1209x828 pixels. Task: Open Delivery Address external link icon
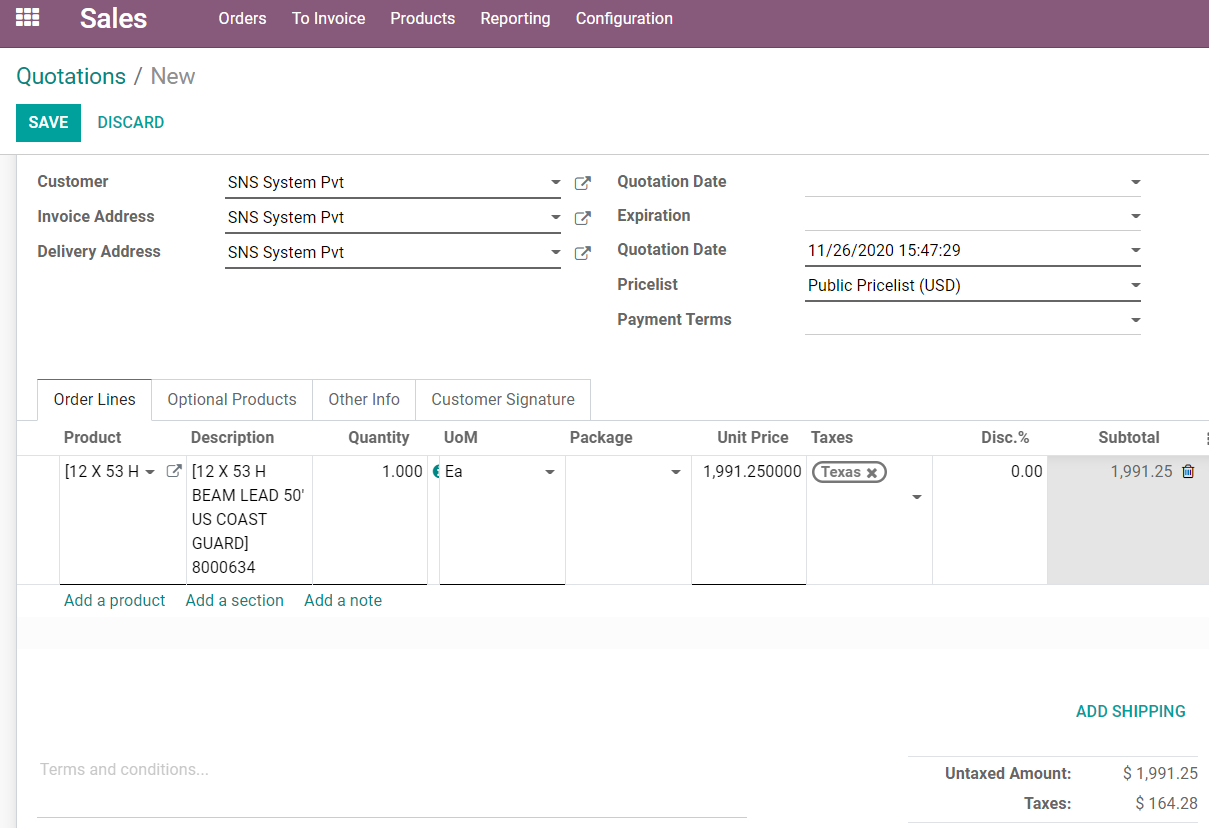582,253
